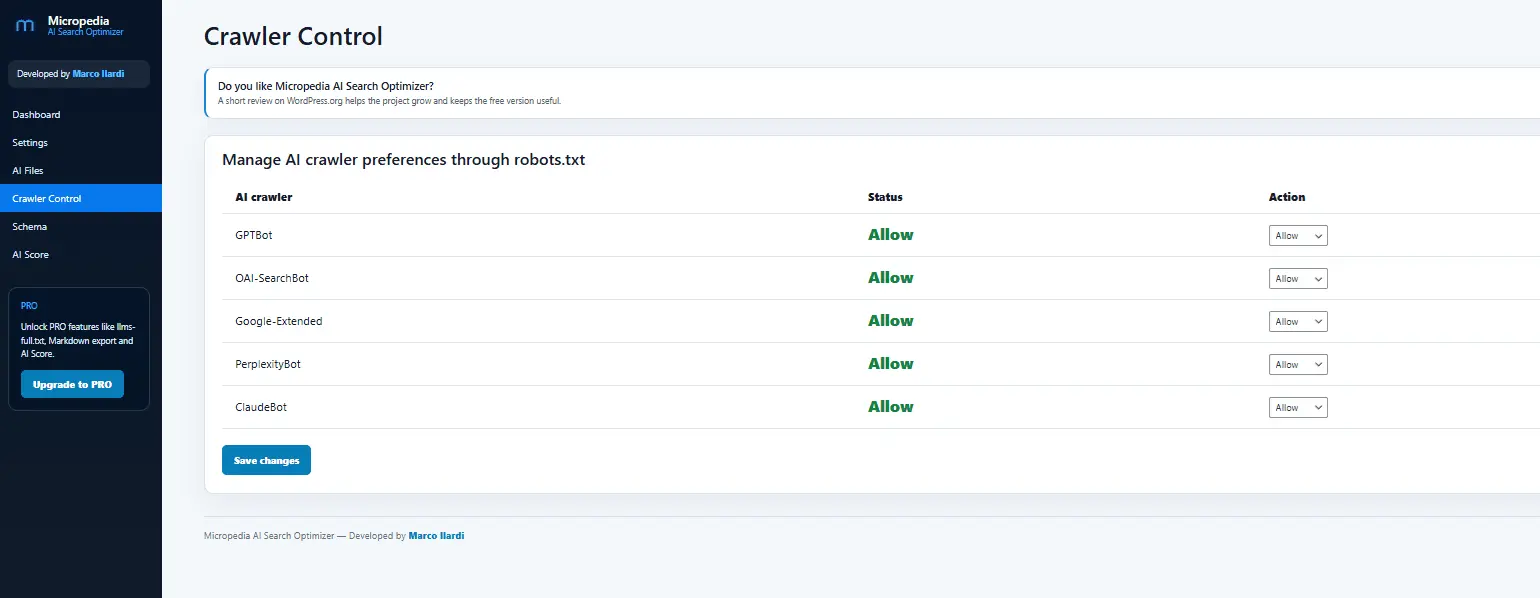The width and height of the screenshot is (1540, 598).
Task: Click the Manage AI crawler preferences heading
Action: pos(403,160)
